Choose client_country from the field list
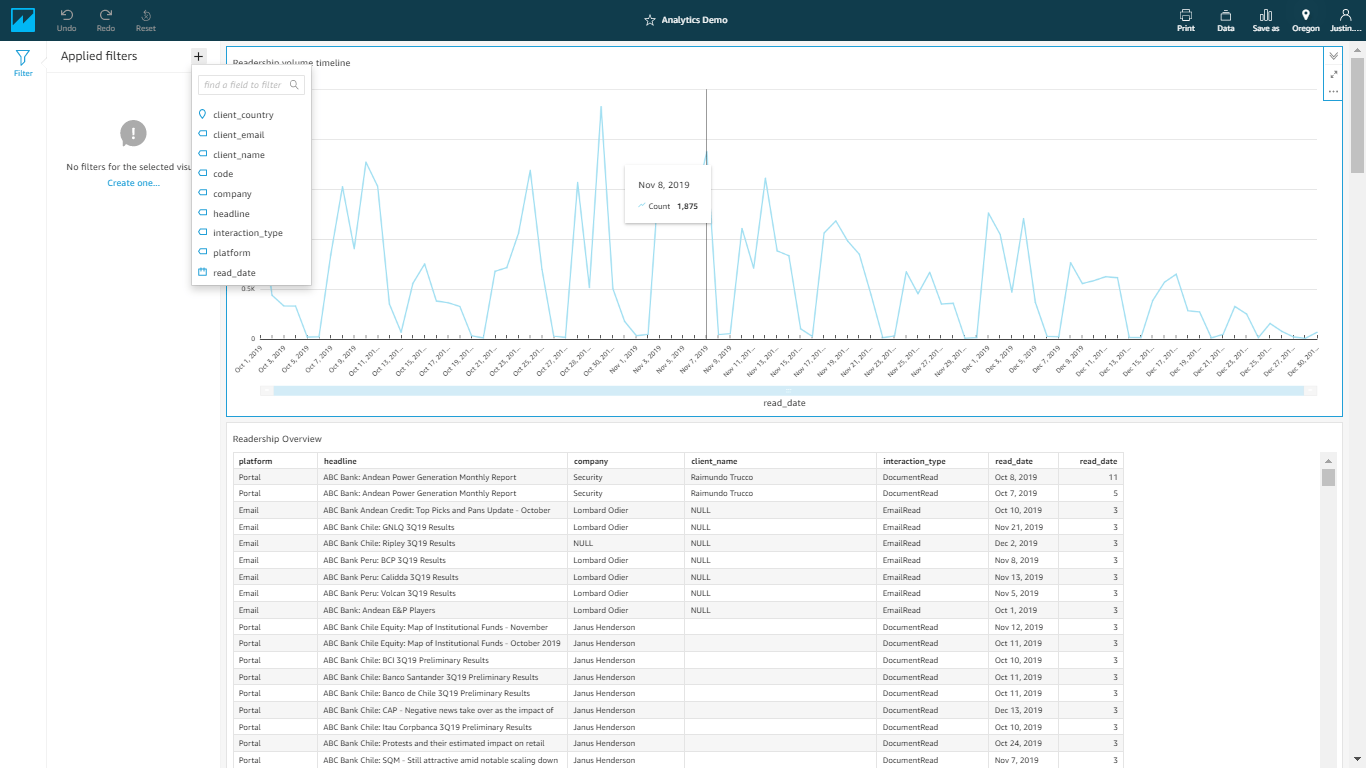This screenshot has height=768, width=1366. coord(243,115)
